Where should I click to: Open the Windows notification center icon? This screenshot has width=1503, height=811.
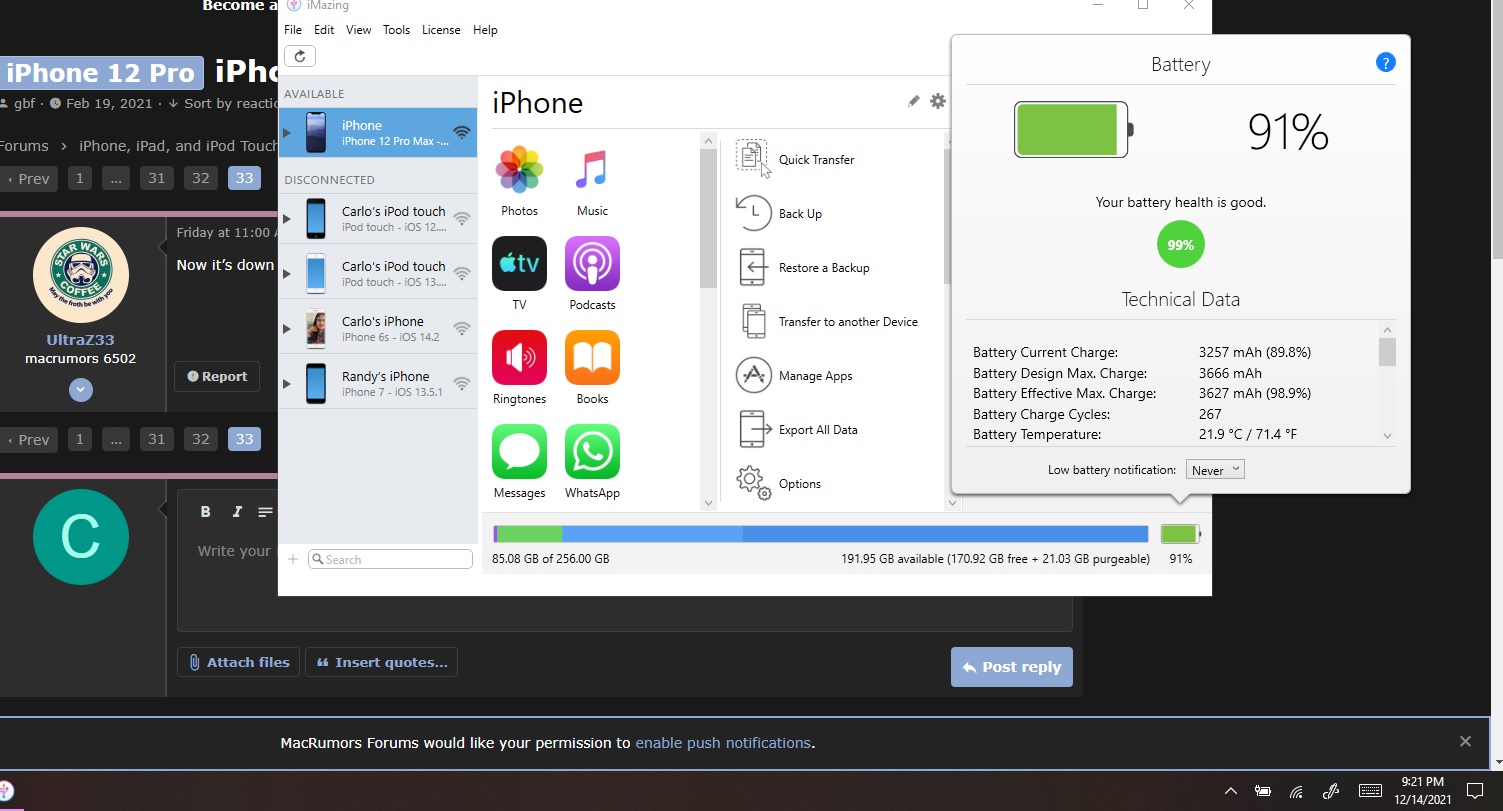pos(1474,791)
